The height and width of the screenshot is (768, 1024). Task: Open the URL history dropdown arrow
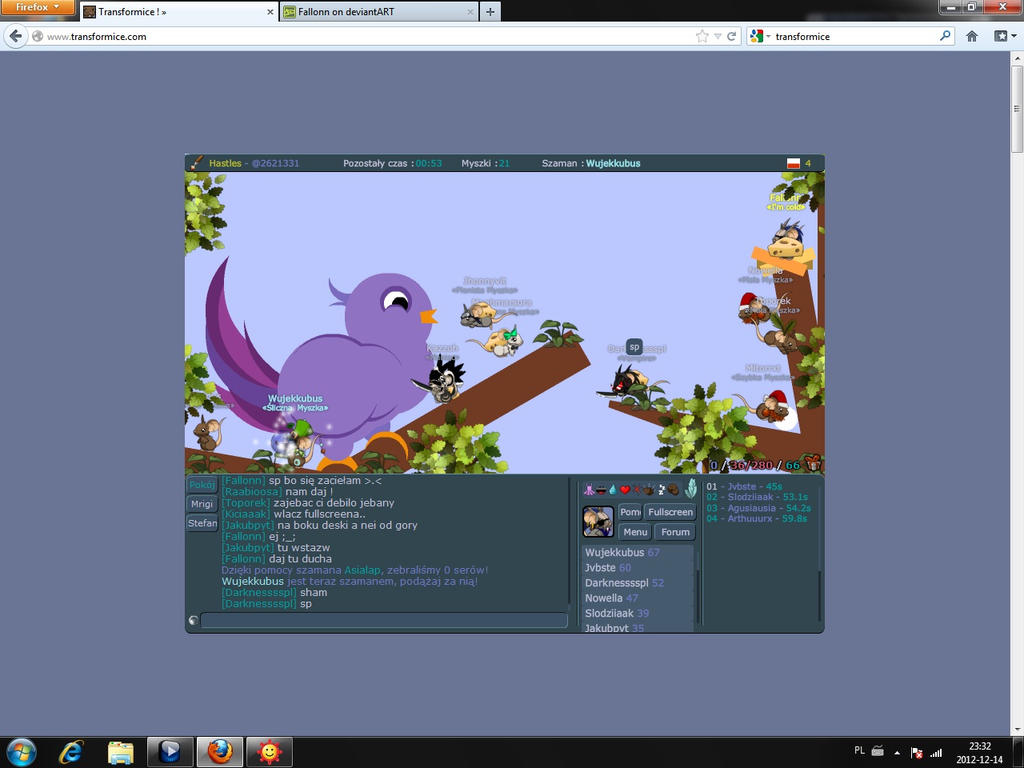pos(718,37)
